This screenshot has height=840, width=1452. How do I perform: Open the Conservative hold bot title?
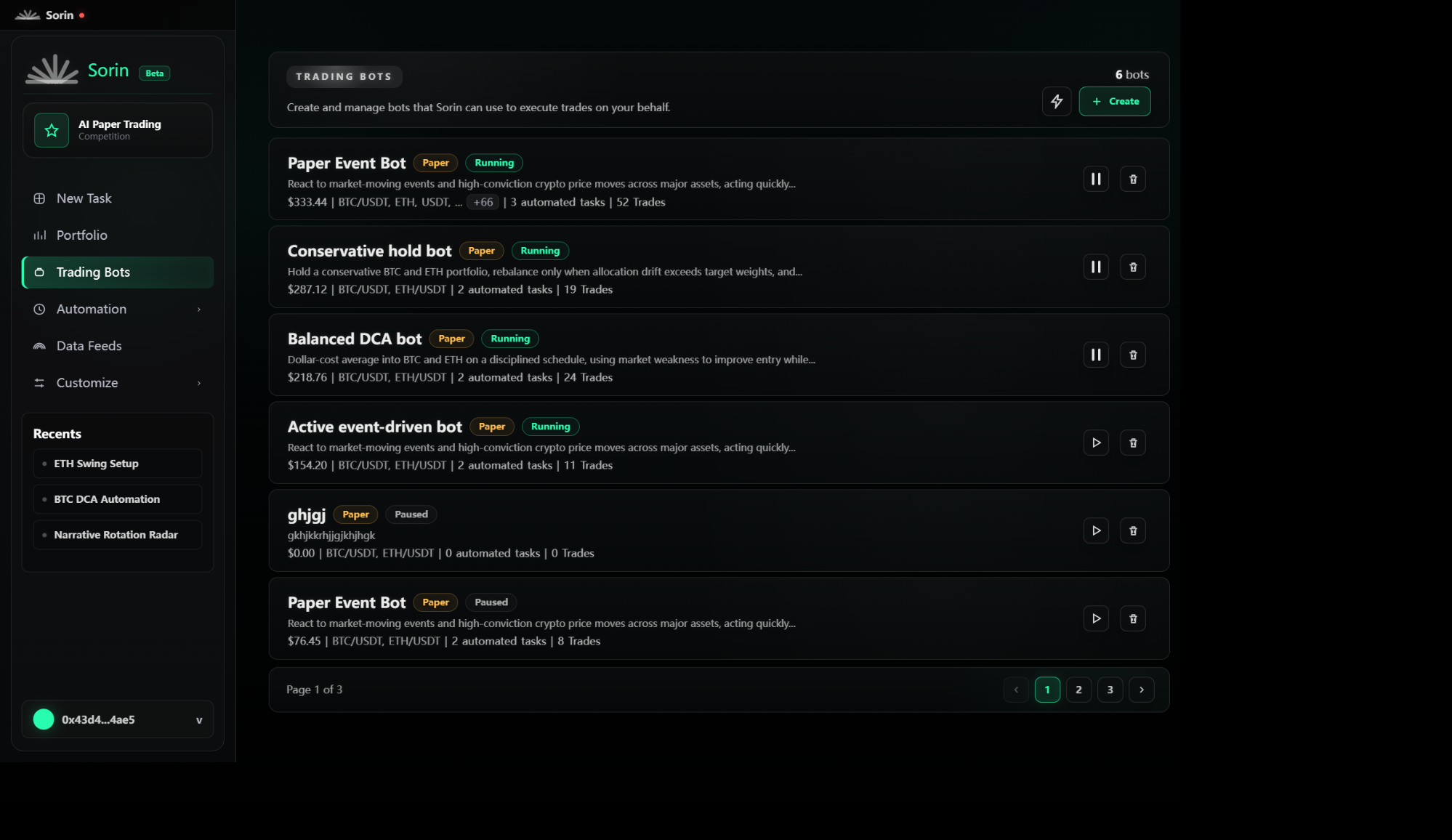tap(369, 251)
